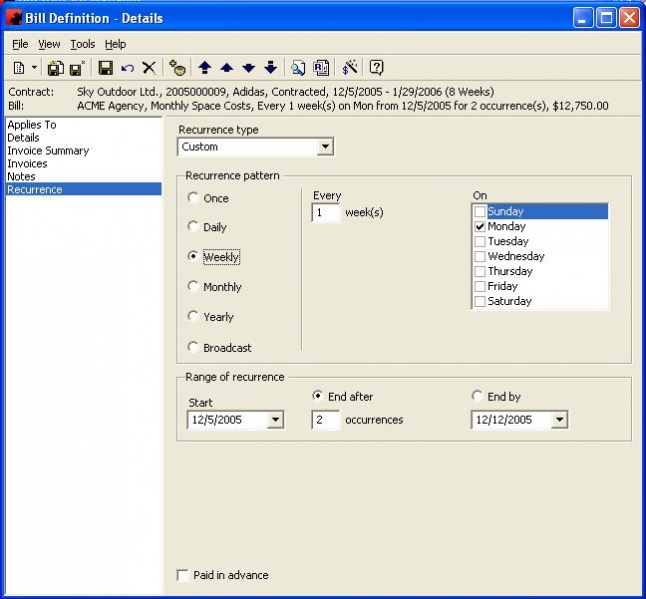Jump to last record with the barred down arrow

tap(270, 68)
